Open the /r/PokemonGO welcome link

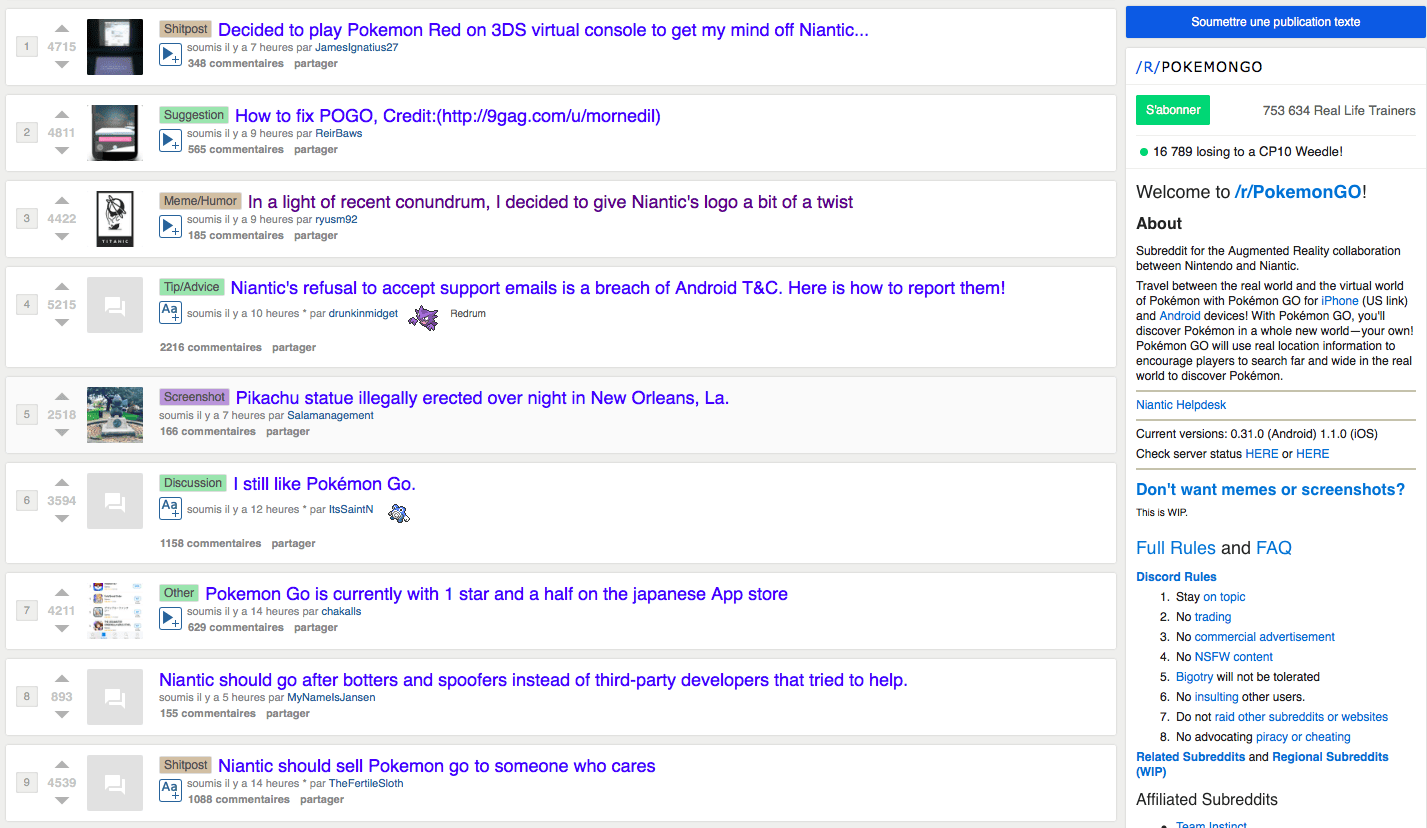point(1298,192)
